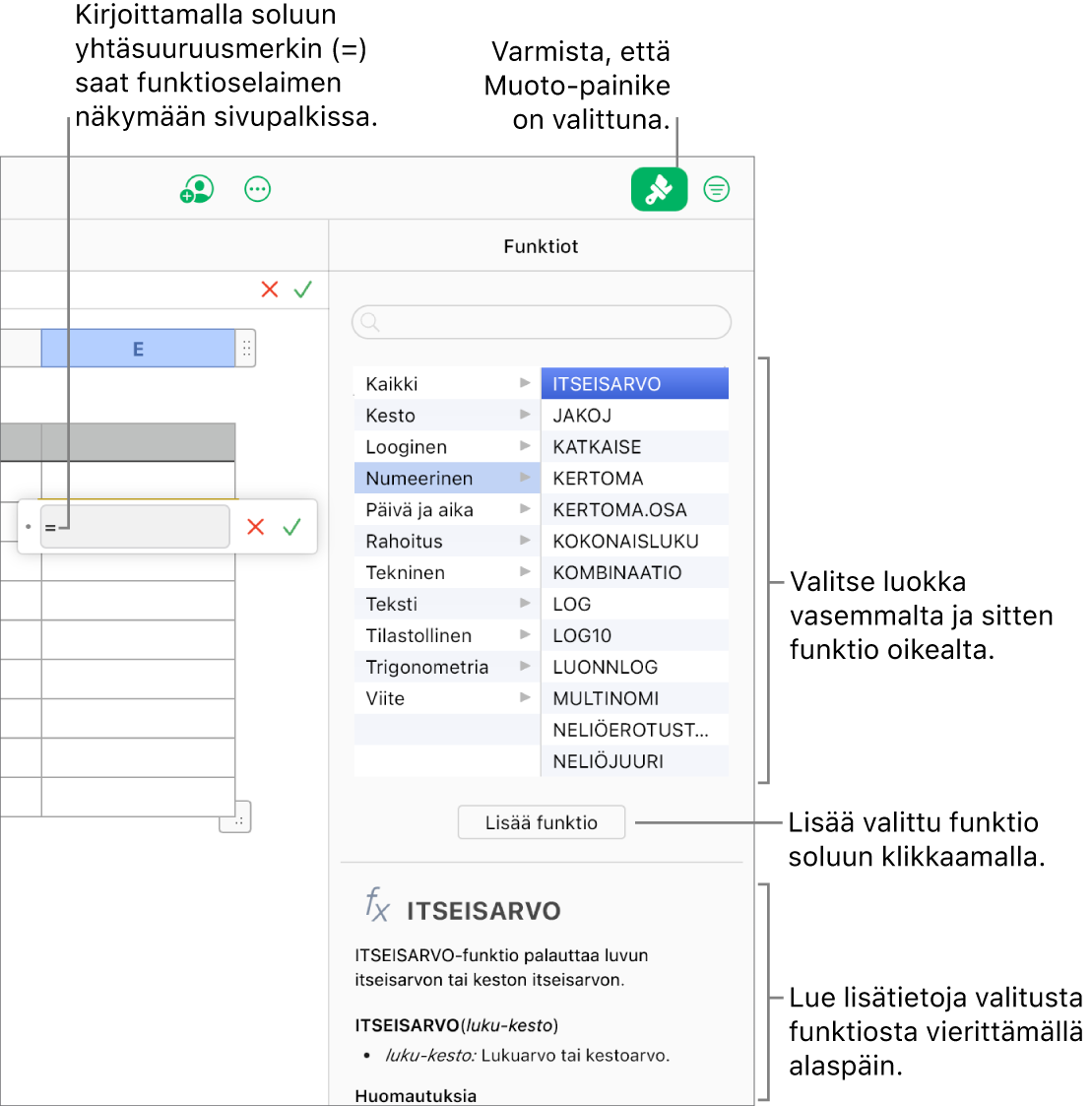Confirm cell formula editor with green checkmark
This screenshot has height=1106, width=1092.
291,526
